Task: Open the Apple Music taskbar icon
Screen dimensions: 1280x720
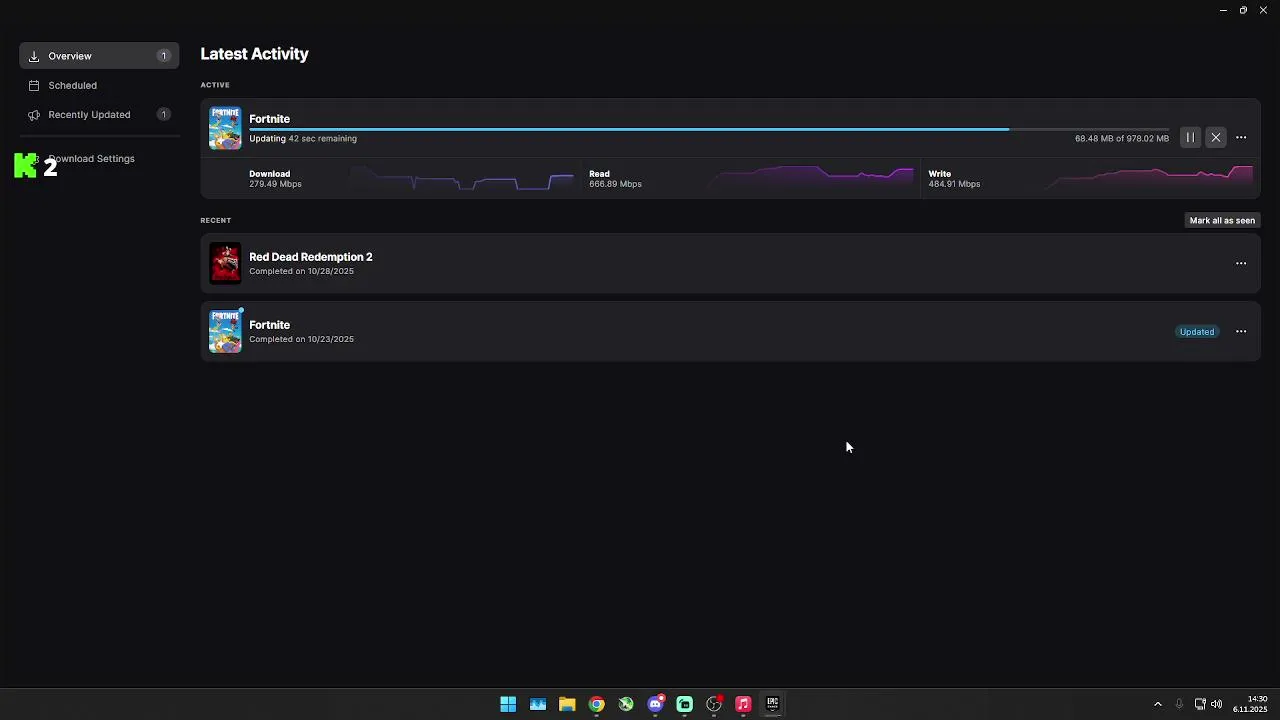Action: [743, 704]
